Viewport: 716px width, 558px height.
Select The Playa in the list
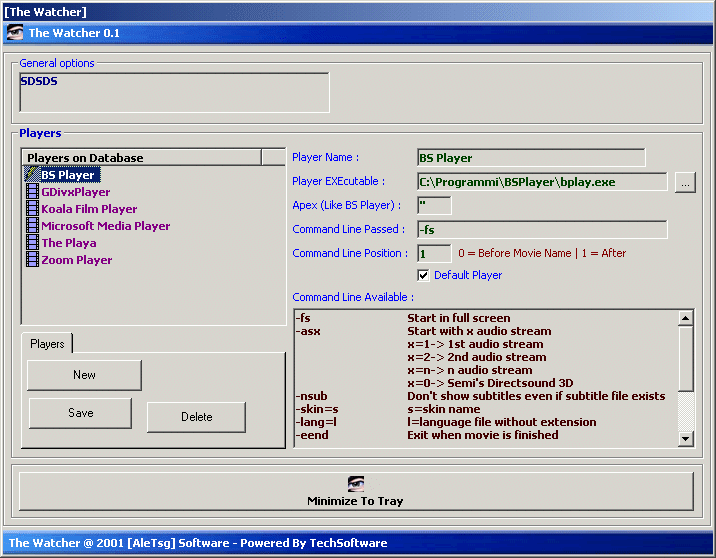[x=69, y=242]
